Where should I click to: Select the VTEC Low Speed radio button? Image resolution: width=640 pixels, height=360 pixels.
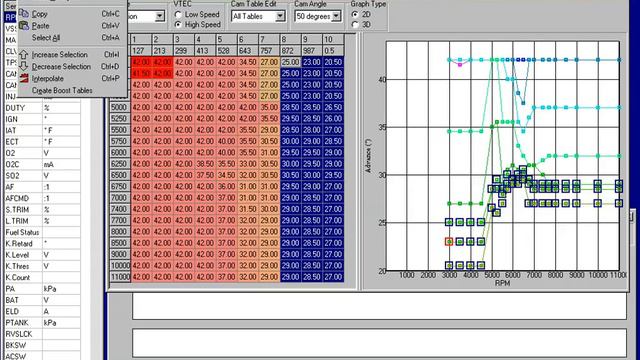point(178,14)
